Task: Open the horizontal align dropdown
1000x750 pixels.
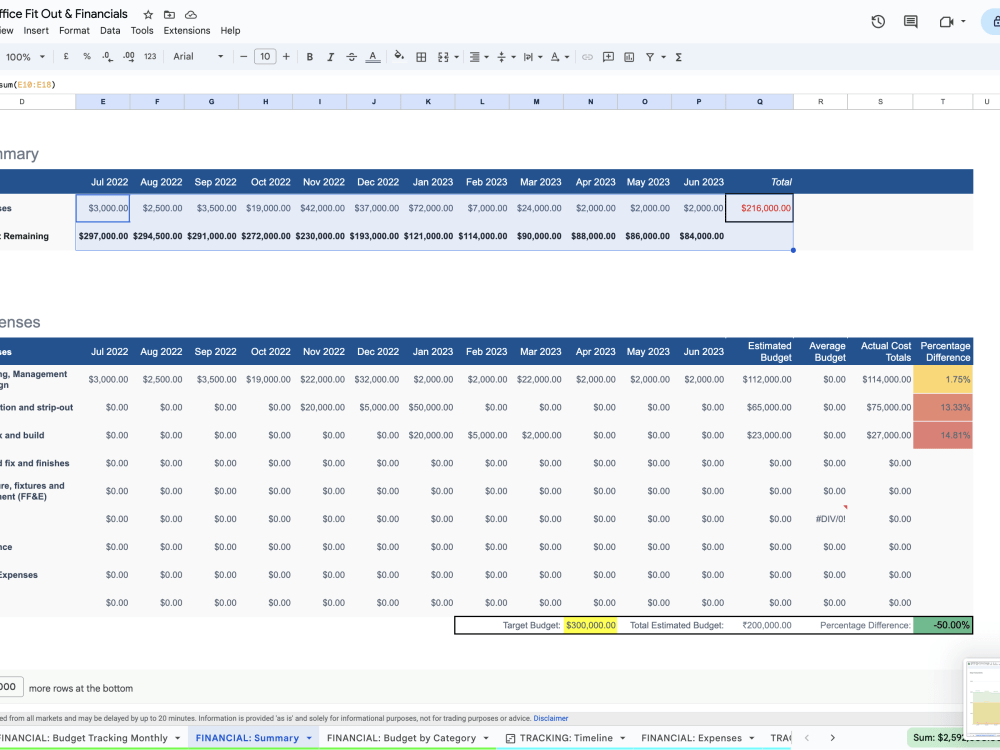Action: 486,56
